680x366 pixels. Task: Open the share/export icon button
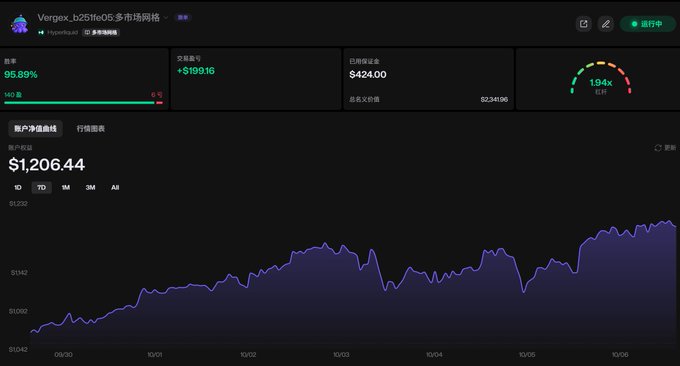[x=583, y=24]
